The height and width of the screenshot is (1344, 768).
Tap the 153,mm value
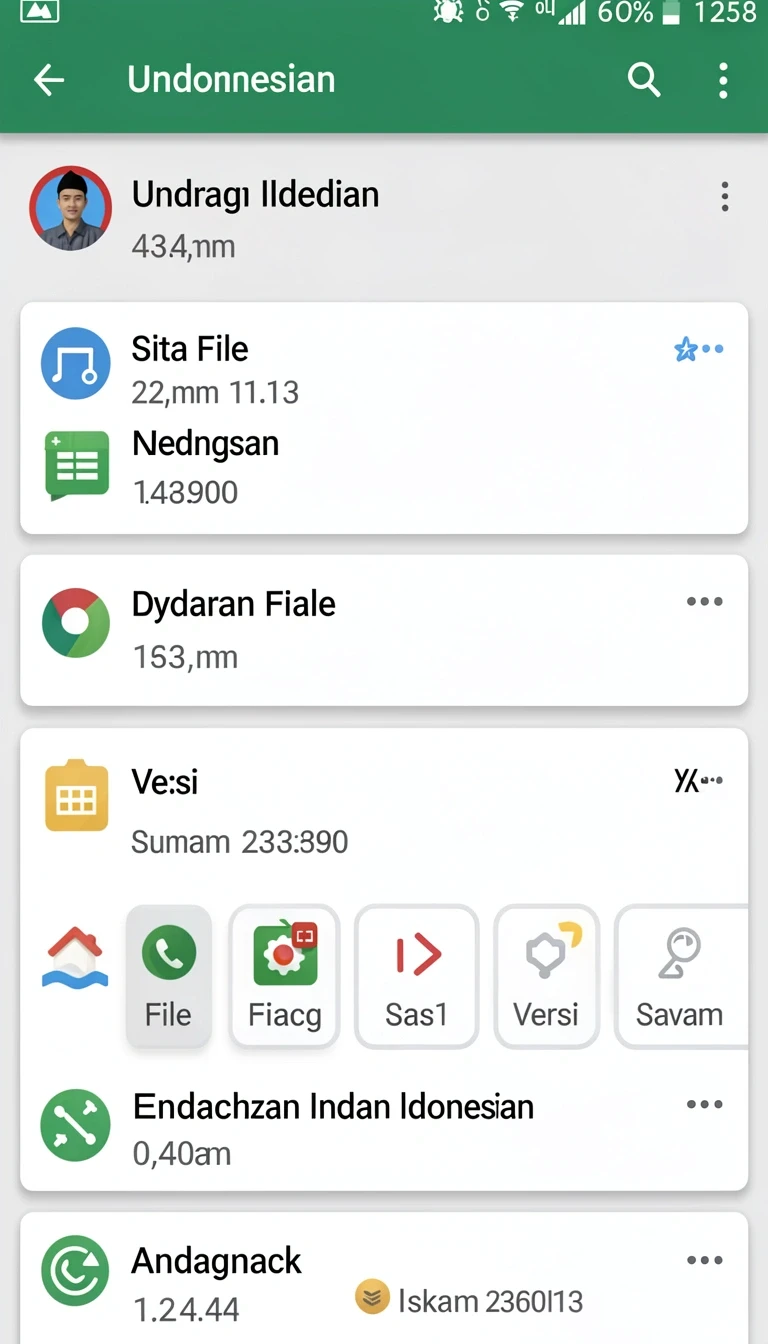[185, 657]
